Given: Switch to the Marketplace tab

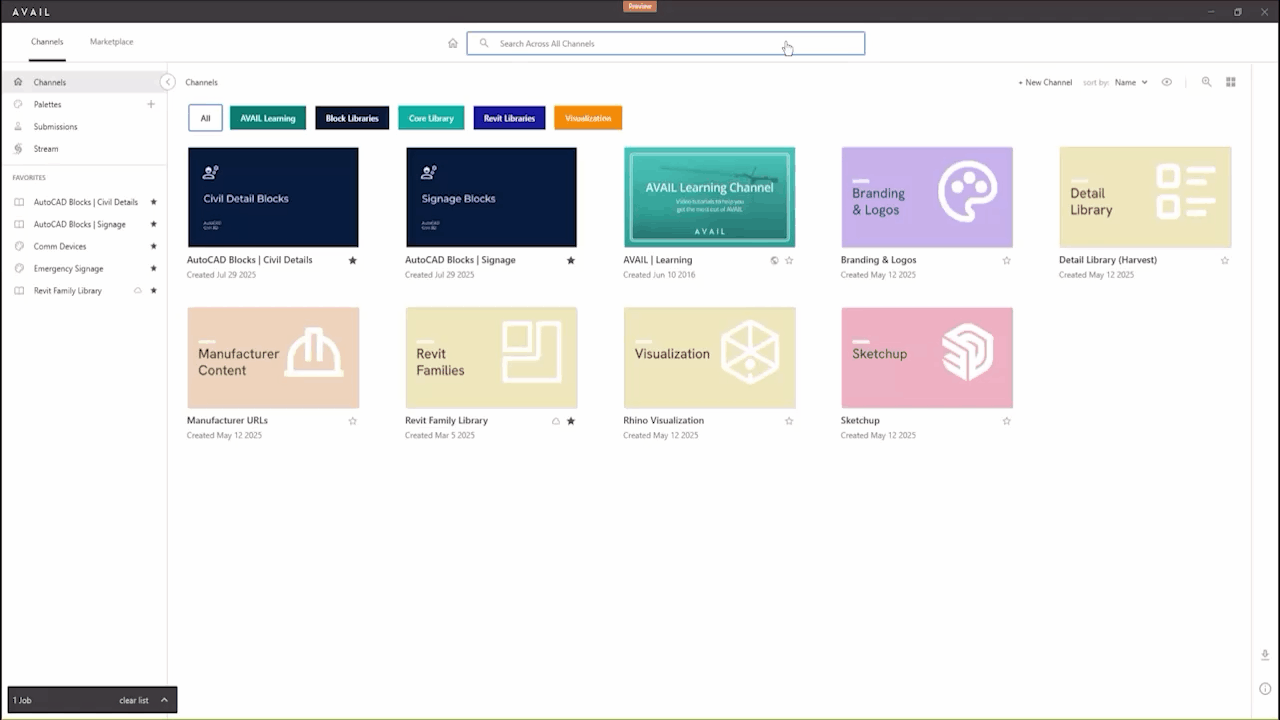Looking at the screenshot, I should [x=111, y=42].
